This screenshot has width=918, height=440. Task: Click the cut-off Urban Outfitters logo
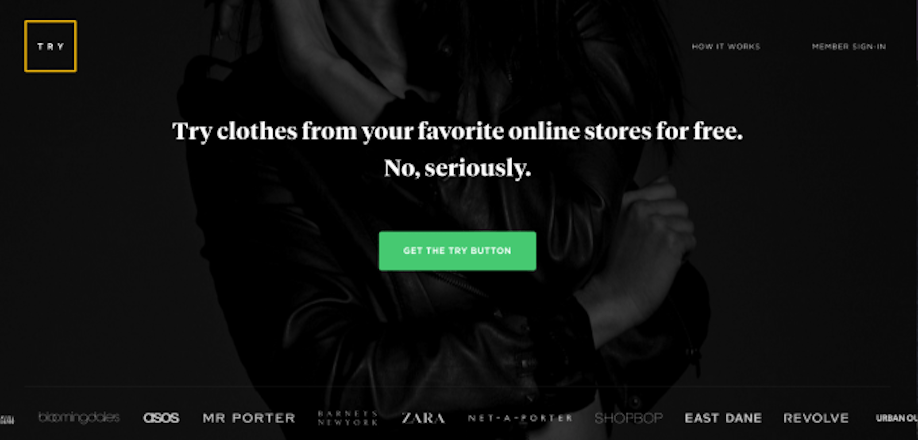click(x=897, y=418)
